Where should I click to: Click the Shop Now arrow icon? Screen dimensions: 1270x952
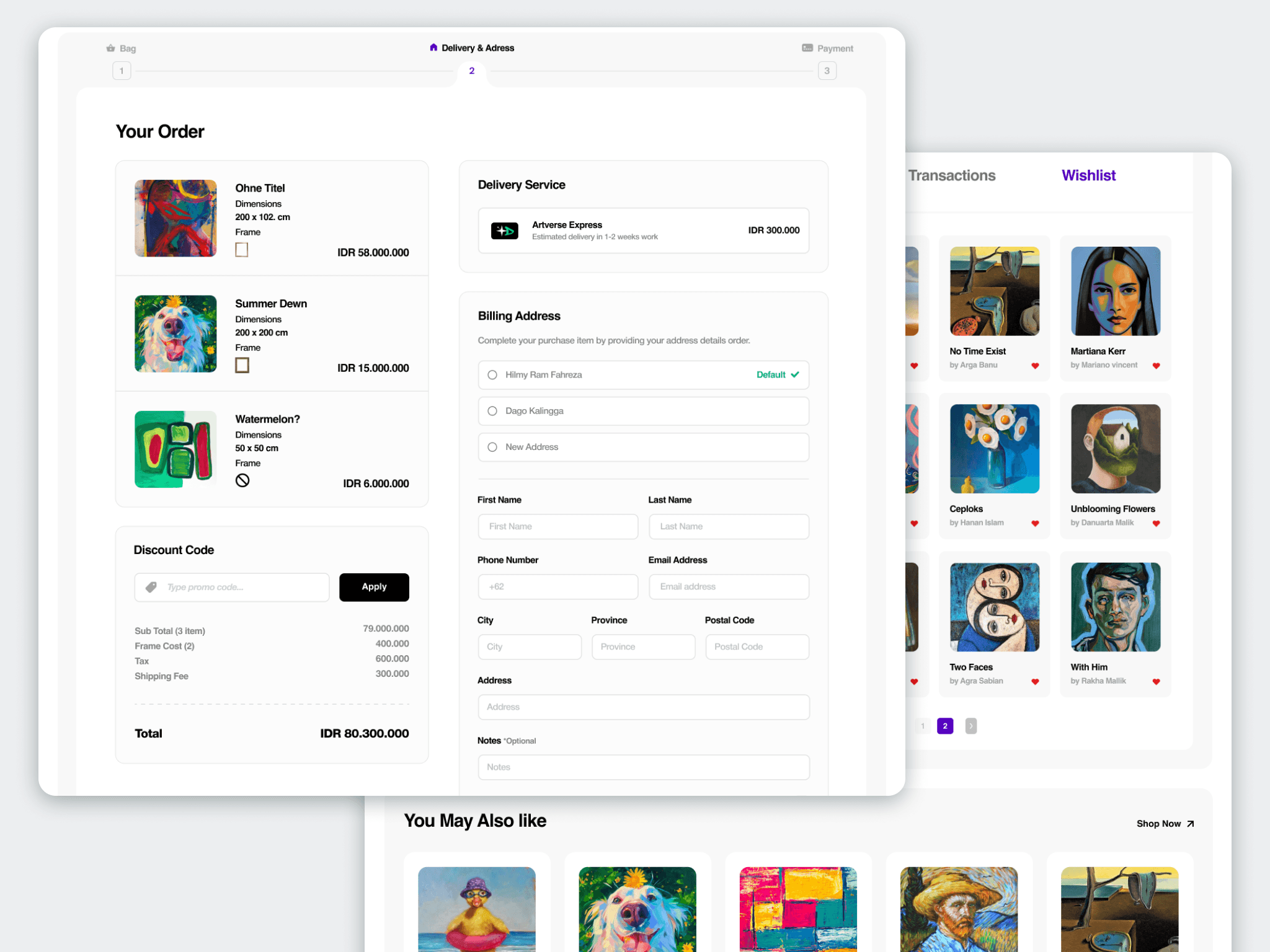tap(1190, 824)
